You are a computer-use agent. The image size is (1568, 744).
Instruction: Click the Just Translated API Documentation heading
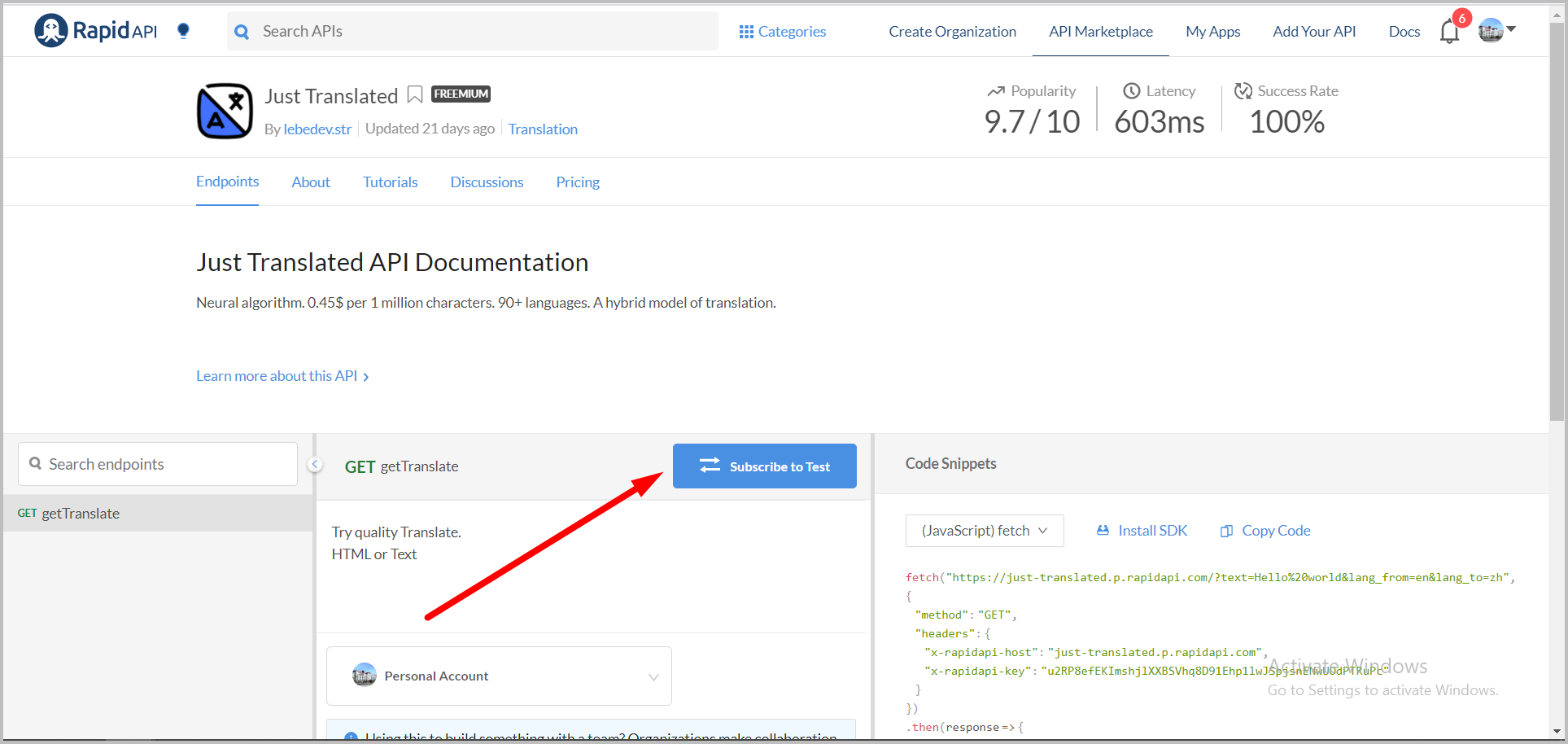pyautogui.click(x=392, y=262)
